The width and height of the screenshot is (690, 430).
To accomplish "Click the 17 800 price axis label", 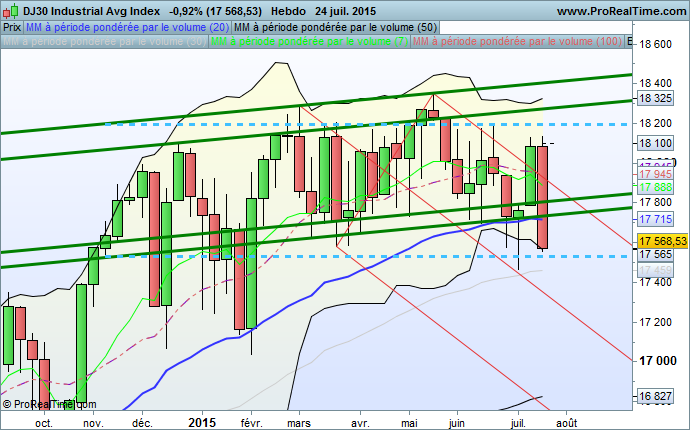I will [655, 202].
